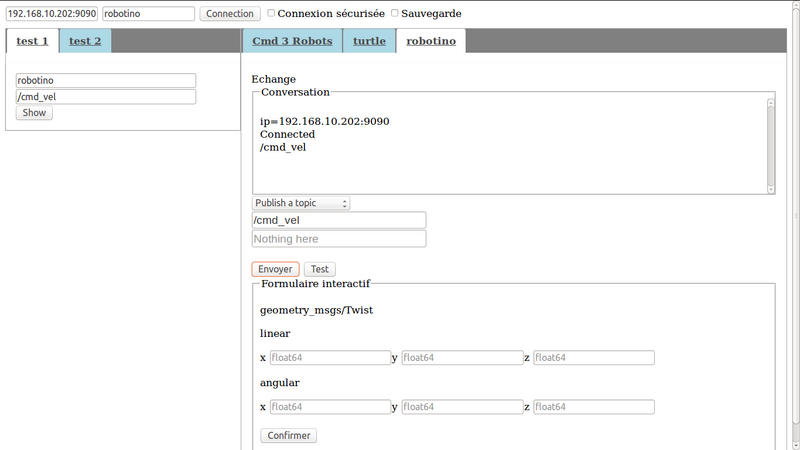
Task: Open the test 2 tab
Action: (85, 41)
